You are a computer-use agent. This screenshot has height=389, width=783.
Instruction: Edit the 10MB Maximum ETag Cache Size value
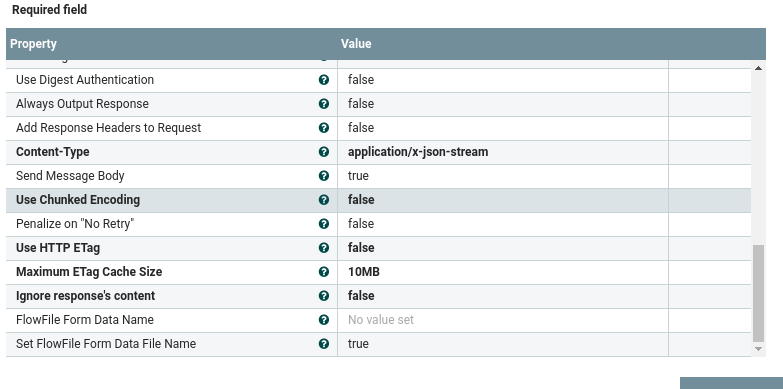point(503,272)
